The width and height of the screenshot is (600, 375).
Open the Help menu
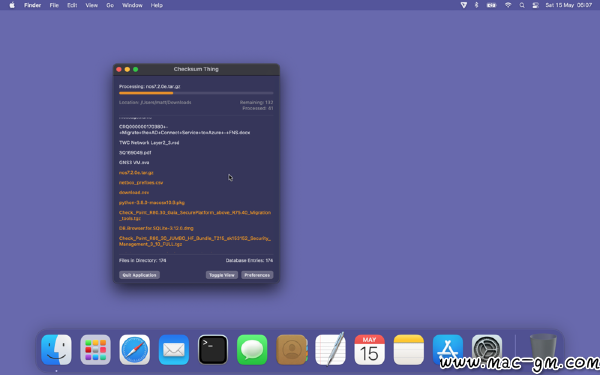[157, 5]
